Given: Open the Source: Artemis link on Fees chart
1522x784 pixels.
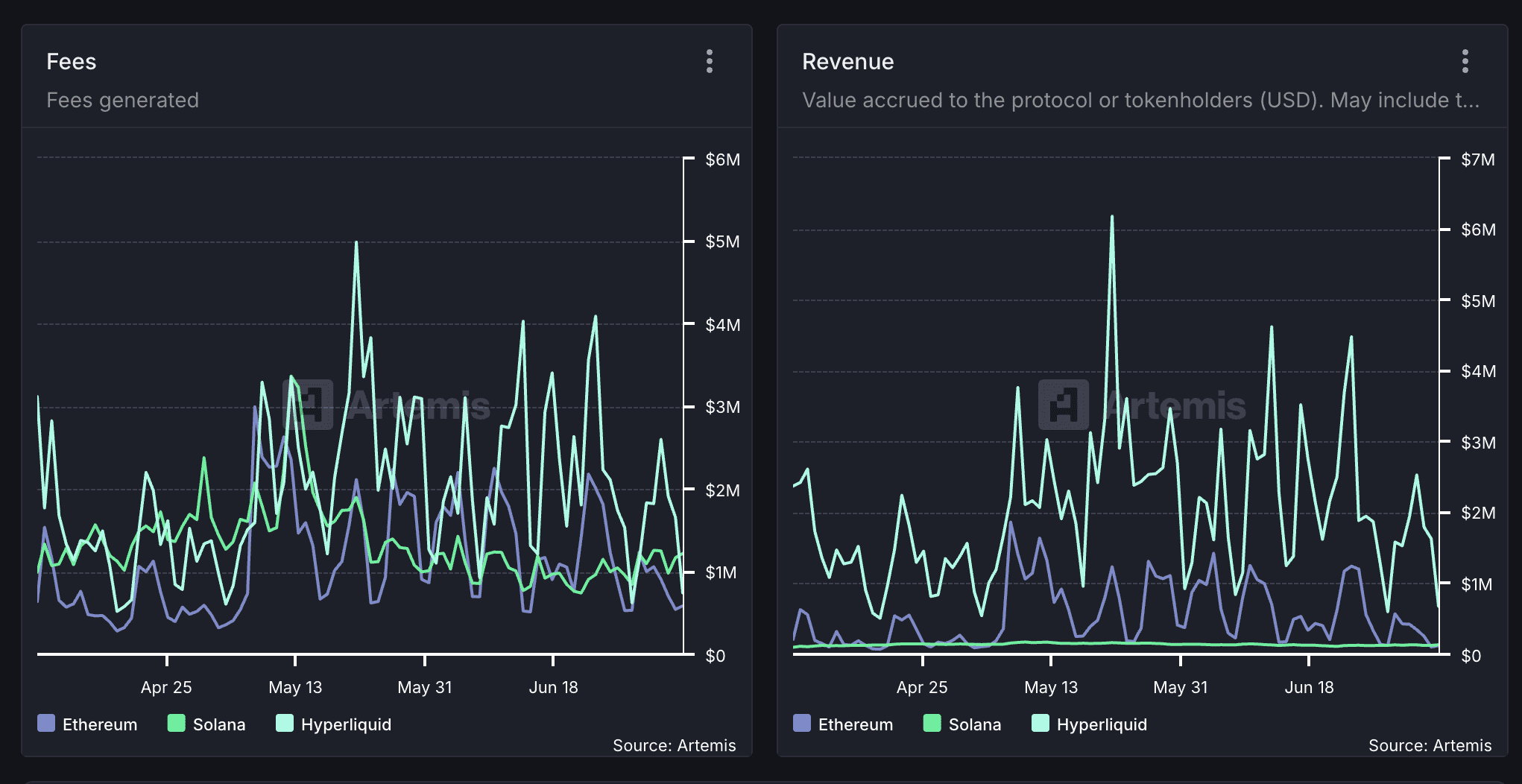Looking at the screenshot, I should click(675, 745).
